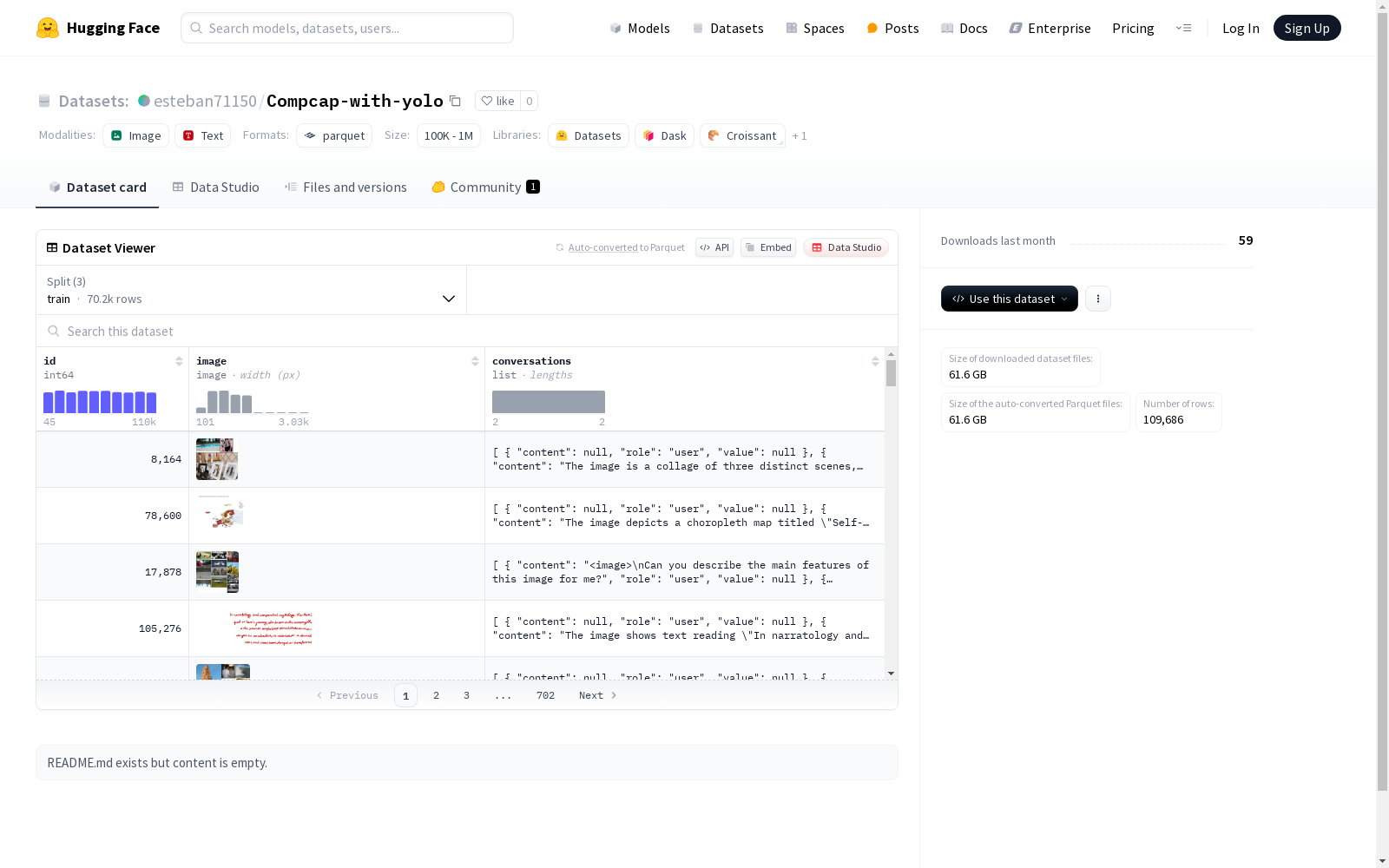
Task: Click the like count 0
Action: tap(530, 101)
